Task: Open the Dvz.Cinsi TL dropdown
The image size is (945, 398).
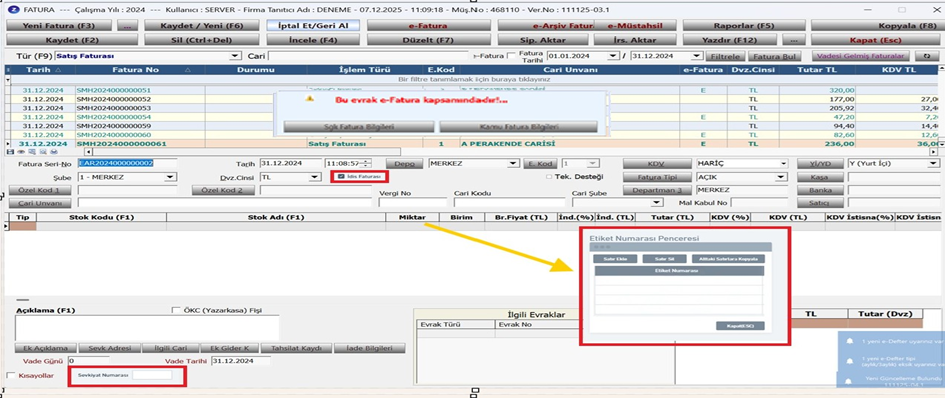Action: (314, 177)
